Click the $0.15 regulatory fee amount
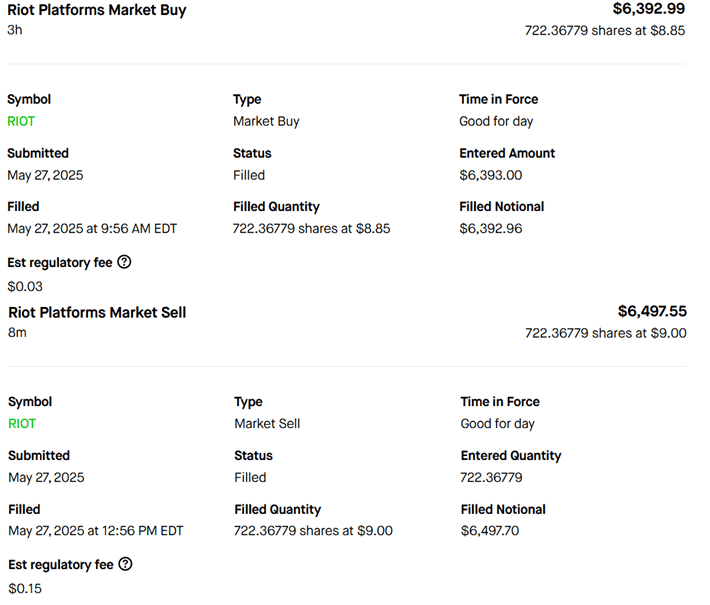This screenshot has width=710, height=605. pos(26,588)
